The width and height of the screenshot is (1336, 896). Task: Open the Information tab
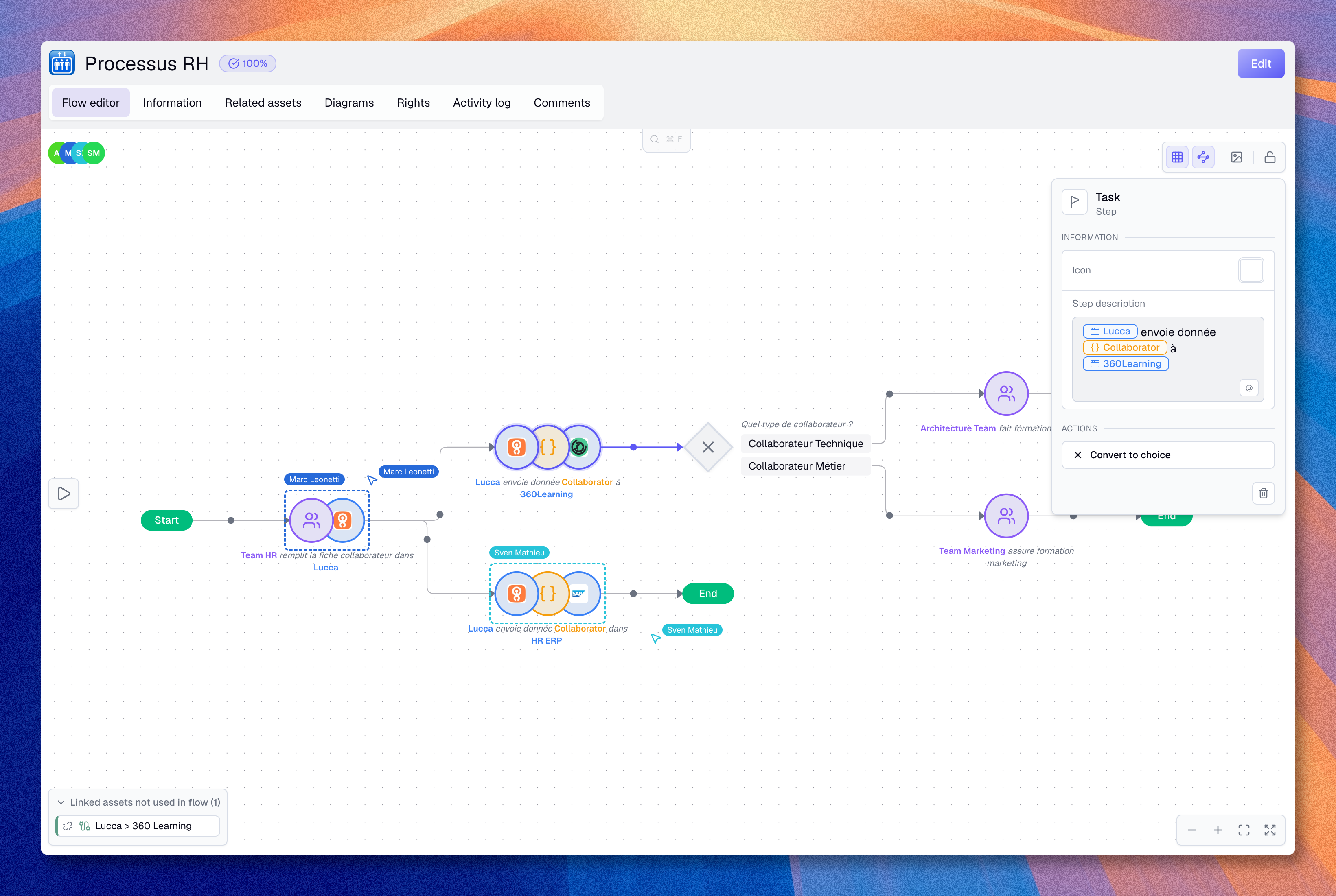click(172, 103)
